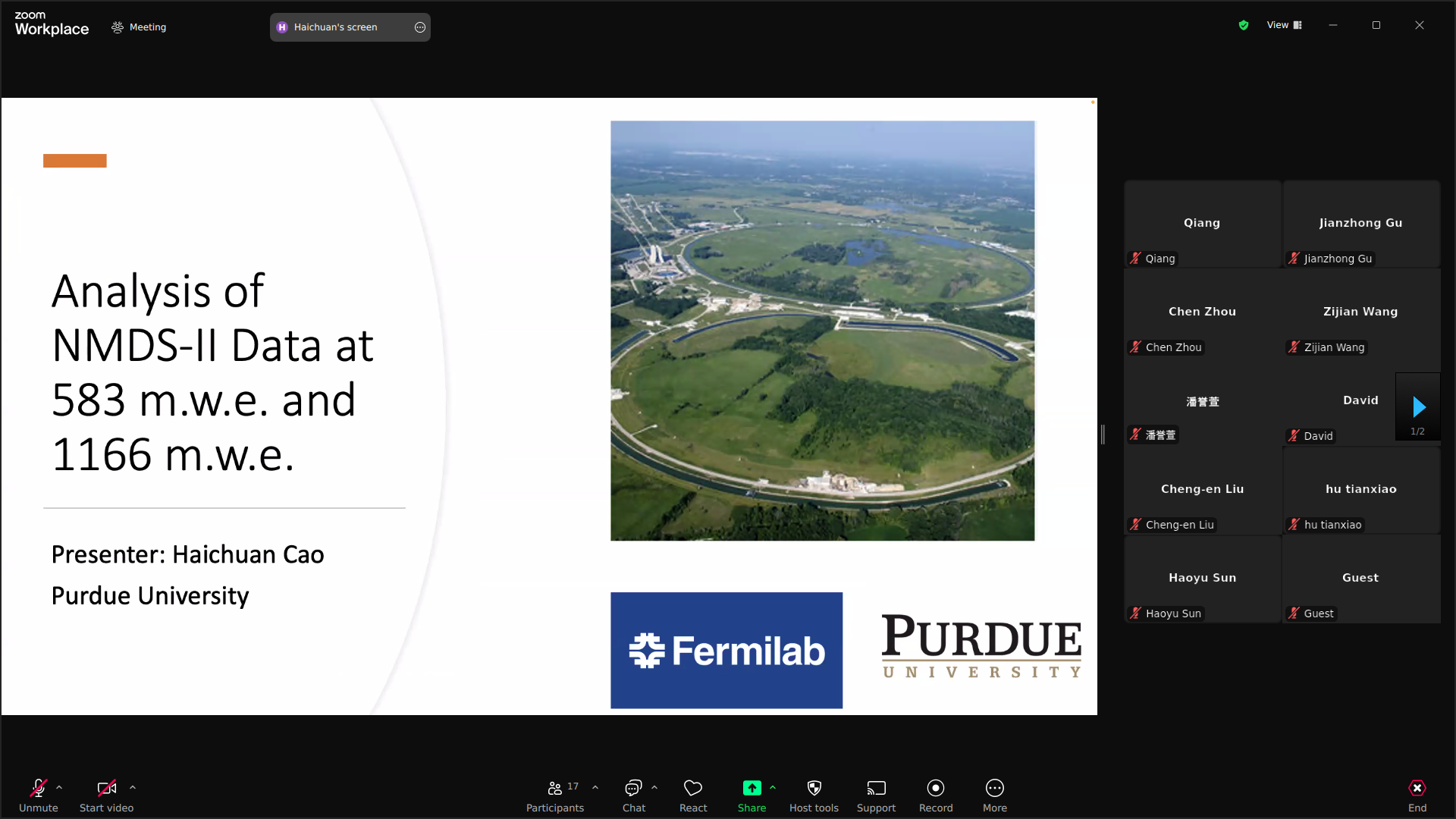Image resolution: width=1456 pixels, height=819 pixels.
Task: Click the 'Purdue University' text on slide
Action: [149, 596]
